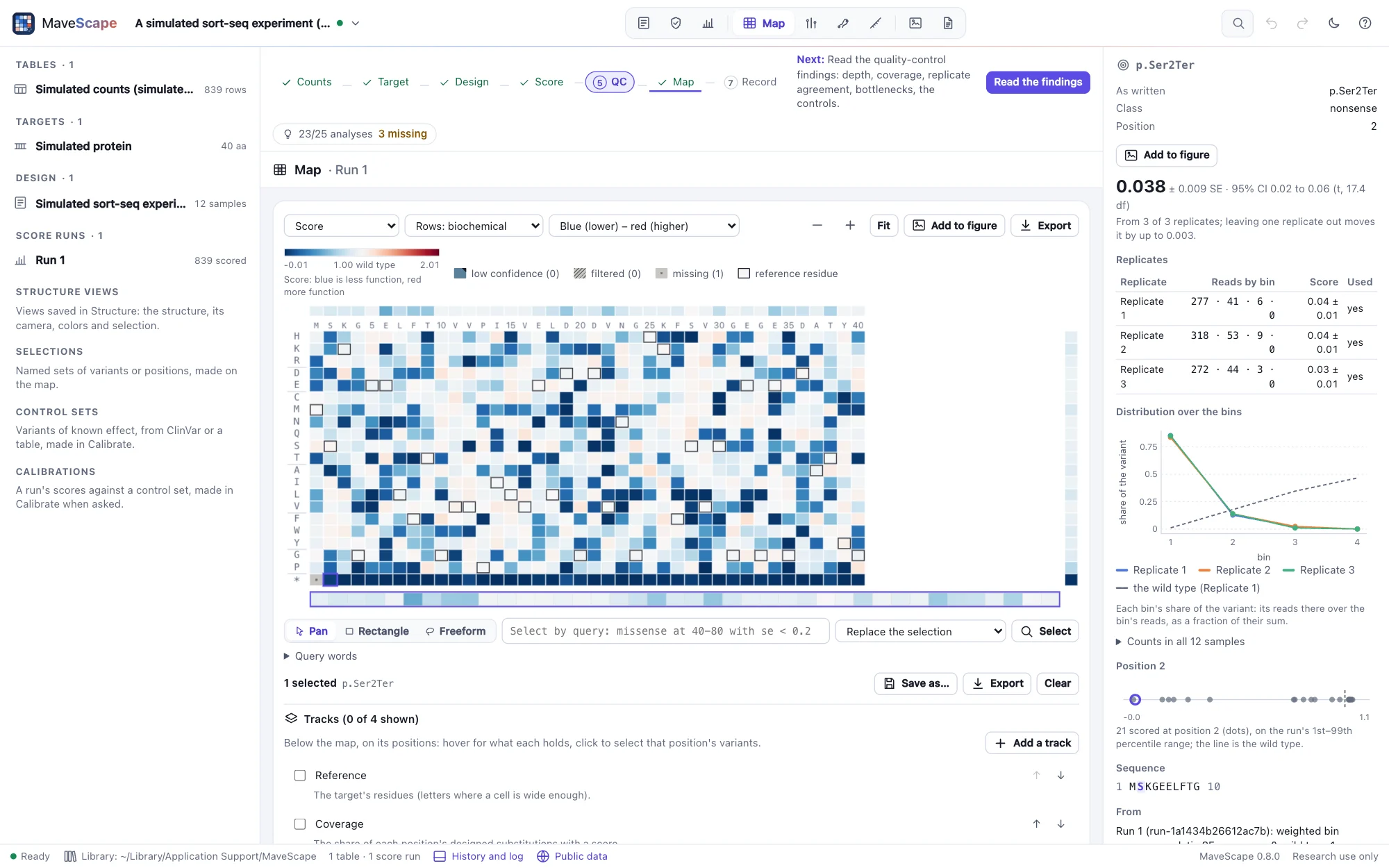Expand Counts in all 12 samples
This screenshot has height=868, width=1389.
tap(1180, 641)
